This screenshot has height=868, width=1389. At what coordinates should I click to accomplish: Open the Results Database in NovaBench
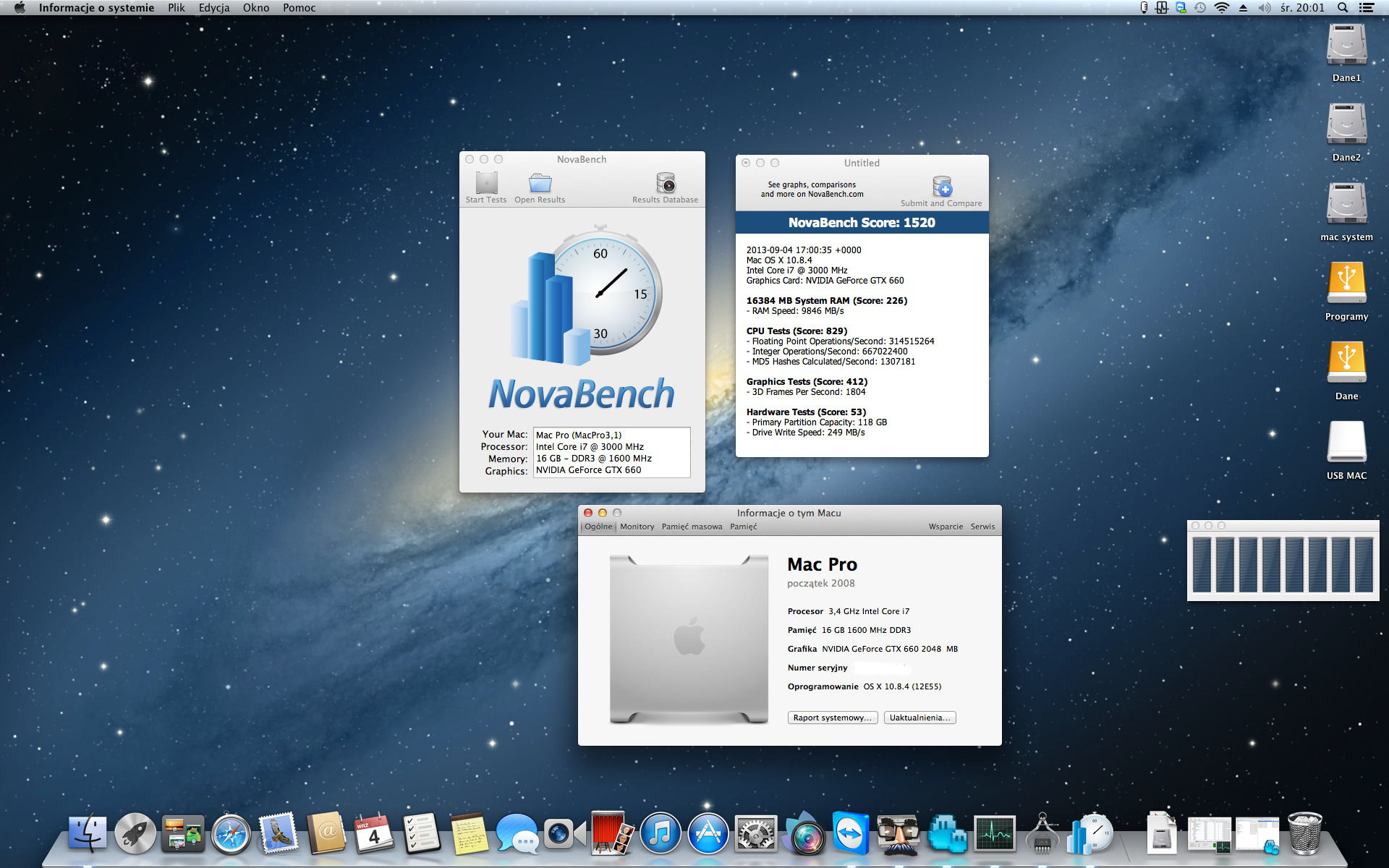(x=666, y=188)
